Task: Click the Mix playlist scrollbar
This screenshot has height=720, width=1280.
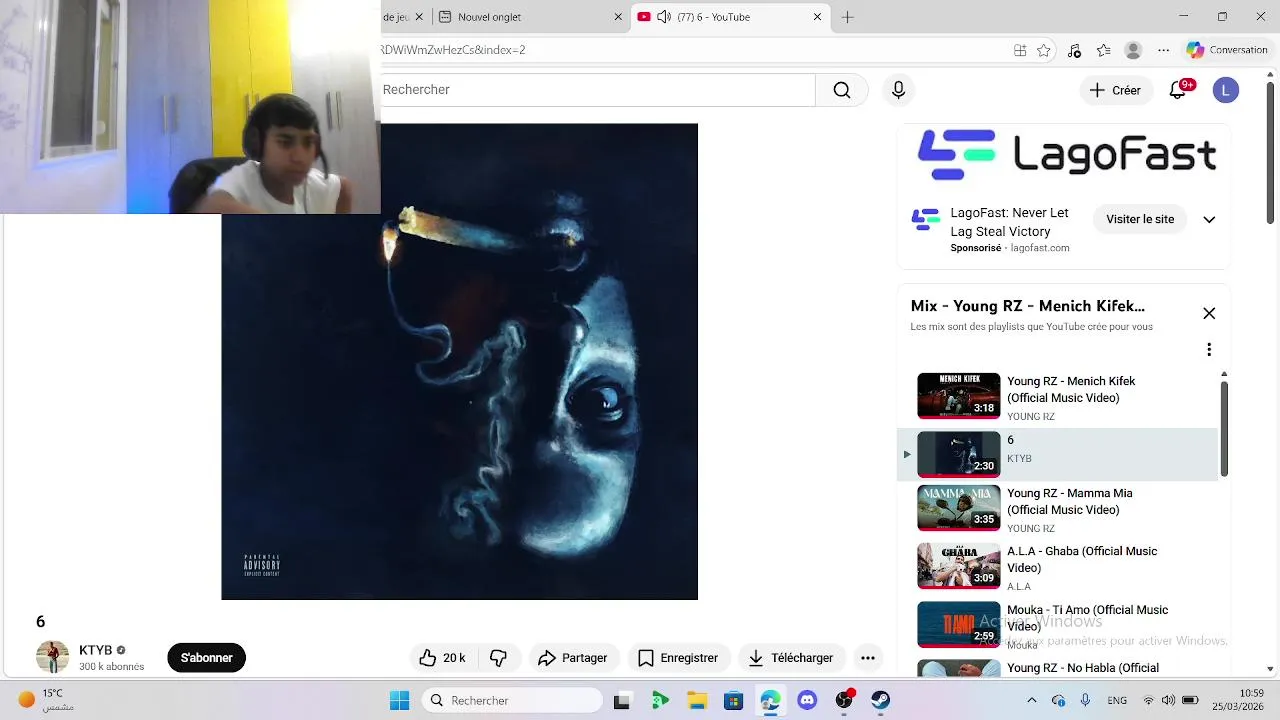Action: click(x=1223, y=428)
